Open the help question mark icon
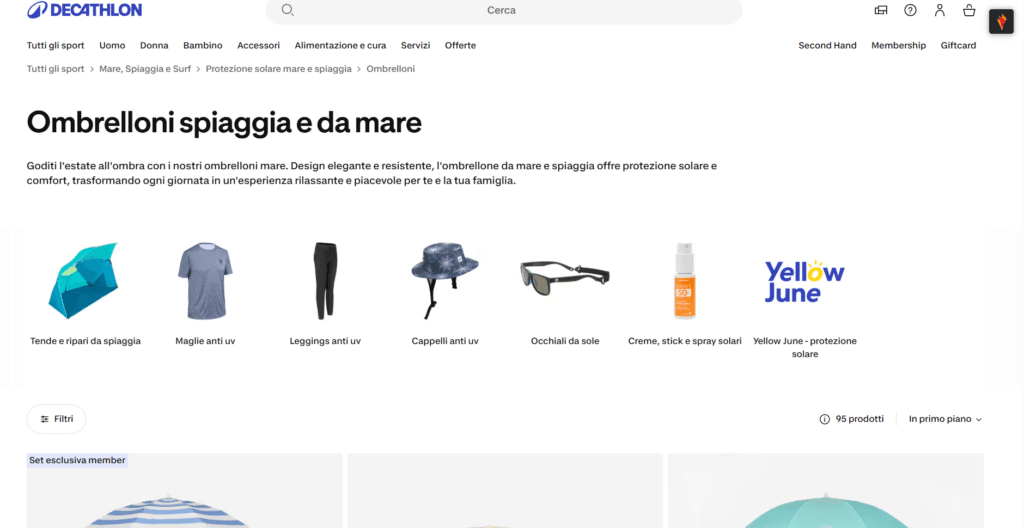Viewport: 1024px width, 528px height. pos(910,10)
